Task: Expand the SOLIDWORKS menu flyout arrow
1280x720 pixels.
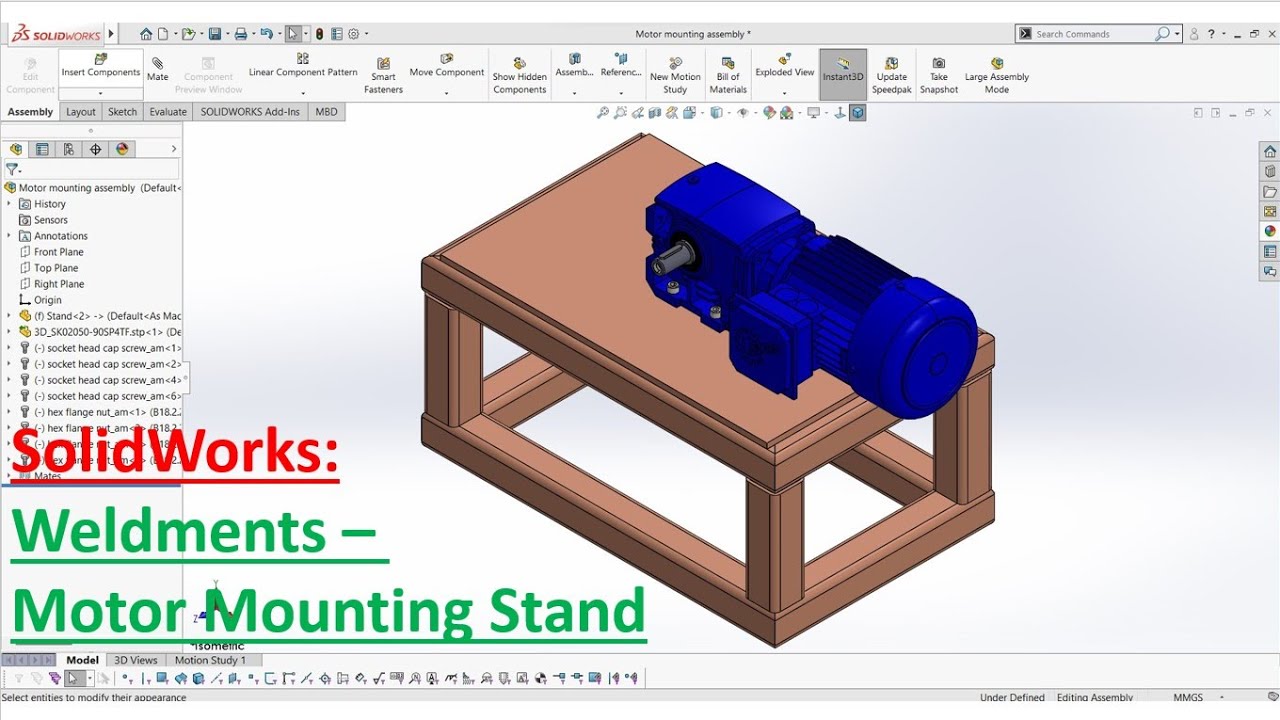Action: tap(111, 34)
